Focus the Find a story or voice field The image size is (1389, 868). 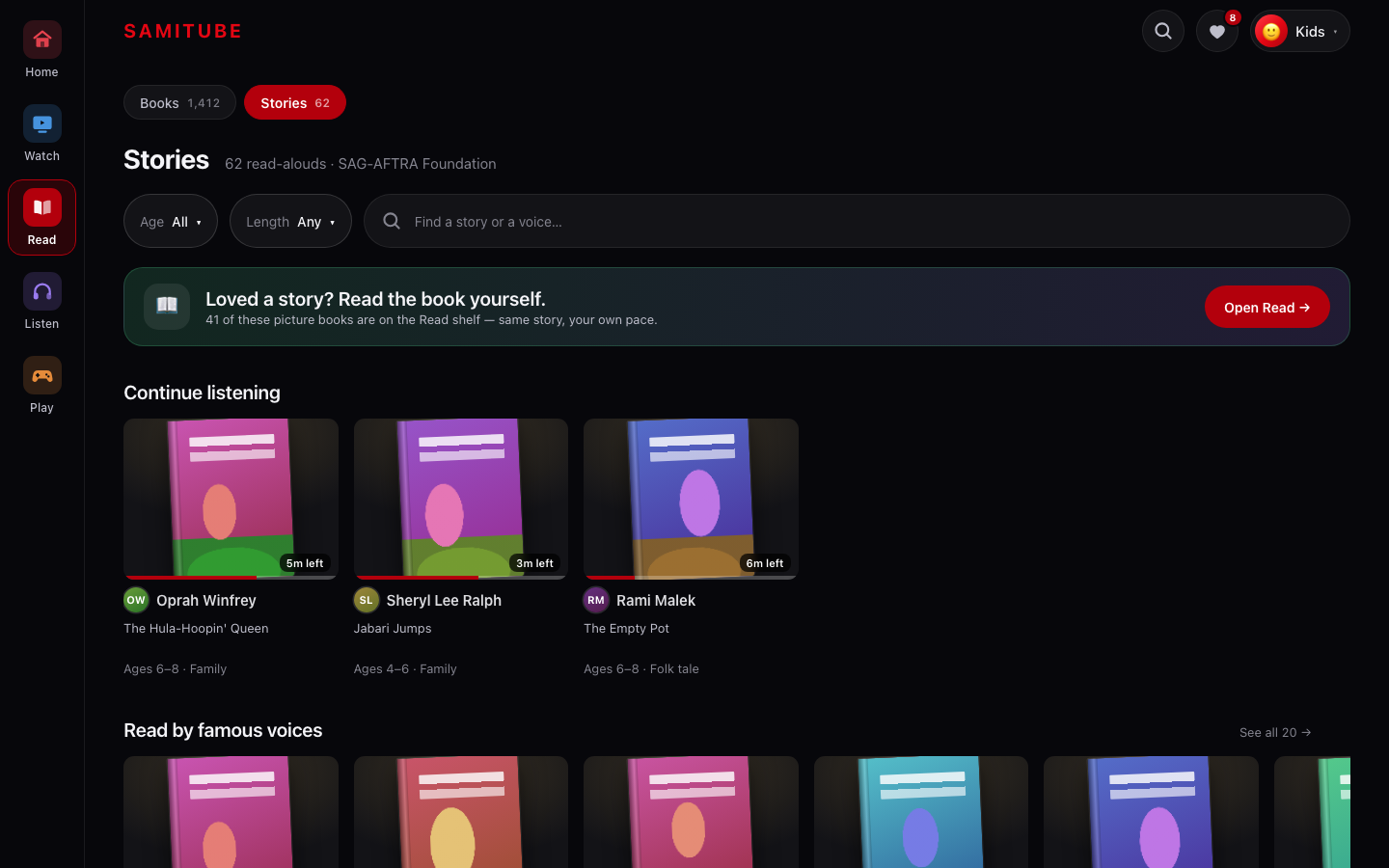click(857, 221)
